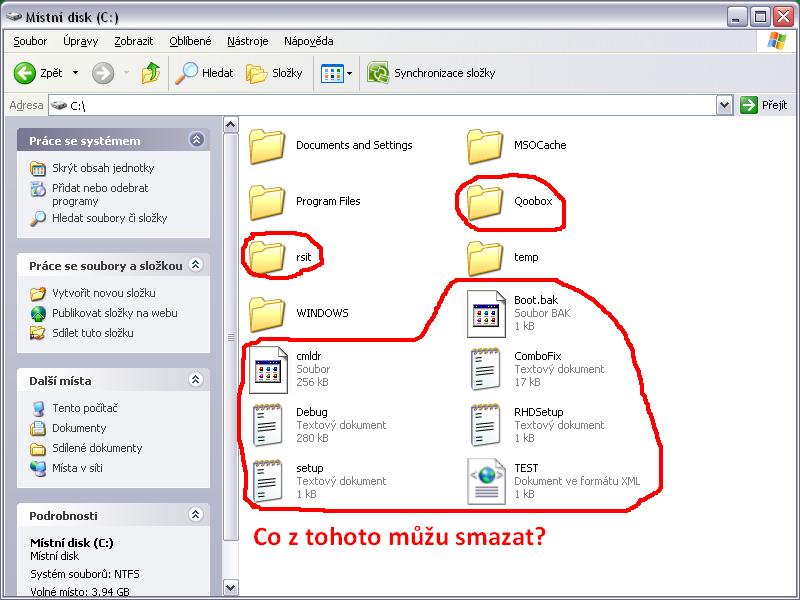800x600 pixels.
Task: Collapse the Další místa panel
Action: coord(196,380)
